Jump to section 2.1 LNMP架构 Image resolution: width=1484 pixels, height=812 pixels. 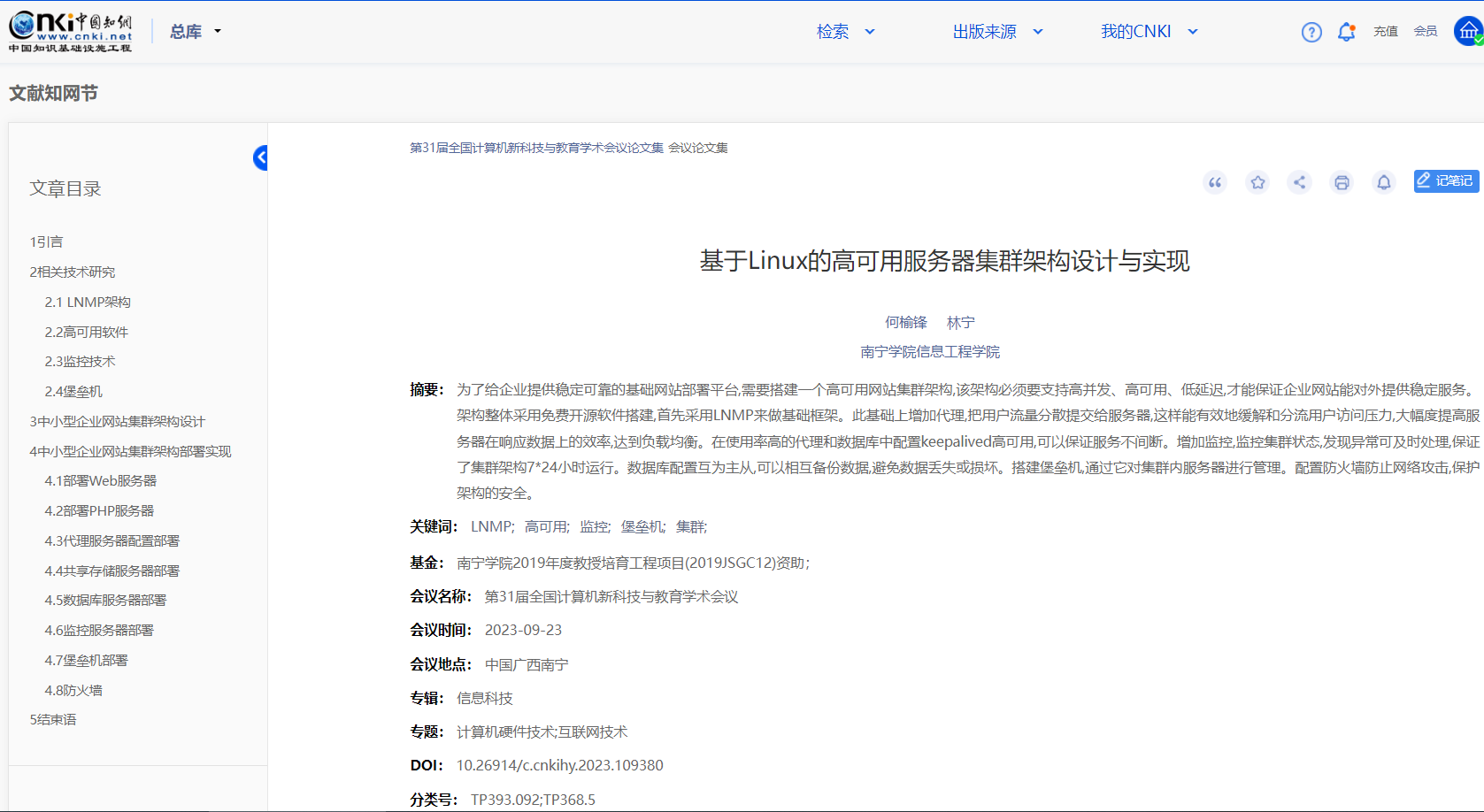pyautogui.click(x=88, y=302)
